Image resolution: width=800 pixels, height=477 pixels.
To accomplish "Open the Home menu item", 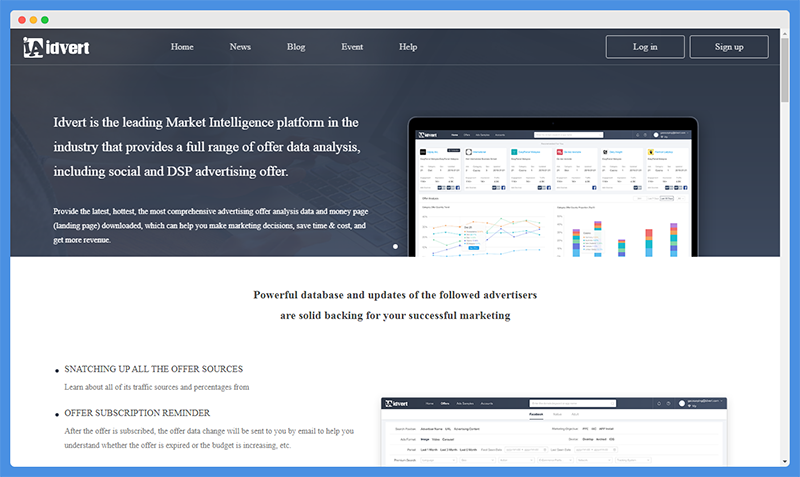I will pos(182,47).
